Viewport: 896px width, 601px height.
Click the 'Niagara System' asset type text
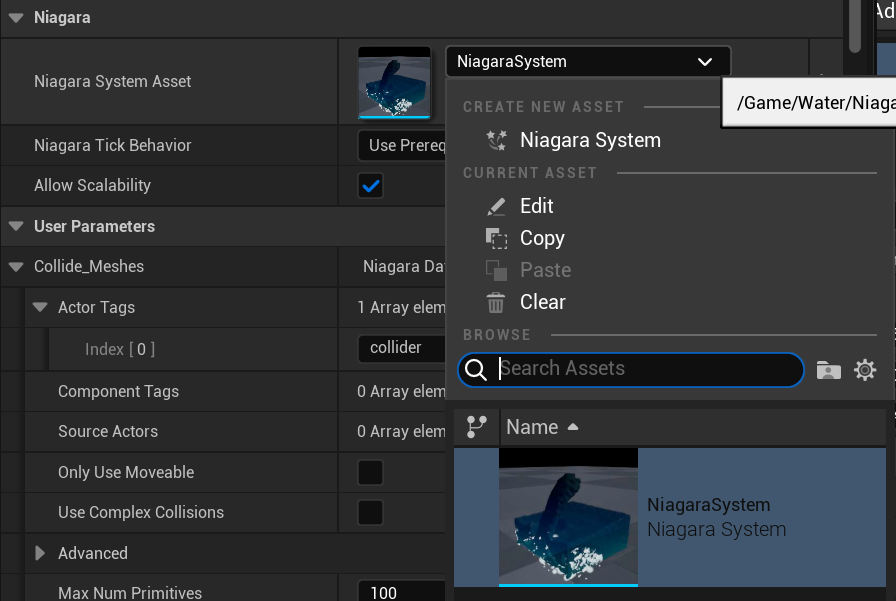click(717, 530)
